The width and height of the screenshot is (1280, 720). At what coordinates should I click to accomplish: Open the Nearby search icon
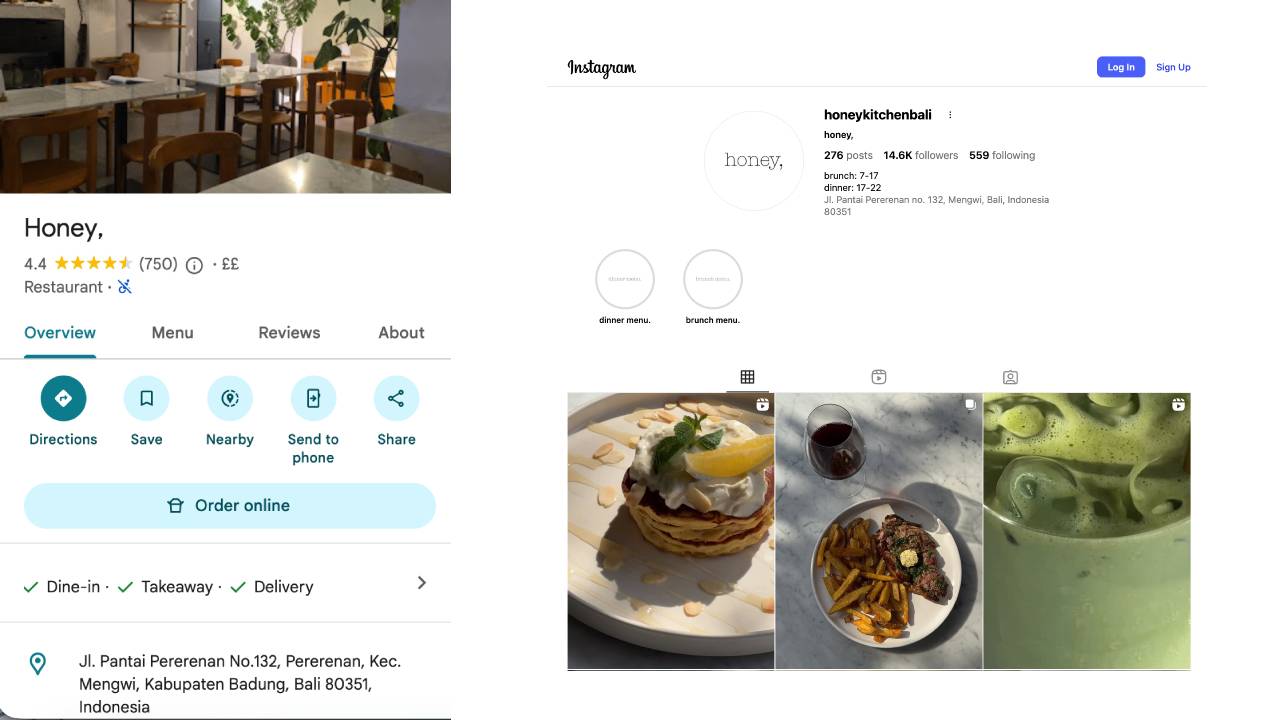(x=229, y=398)
